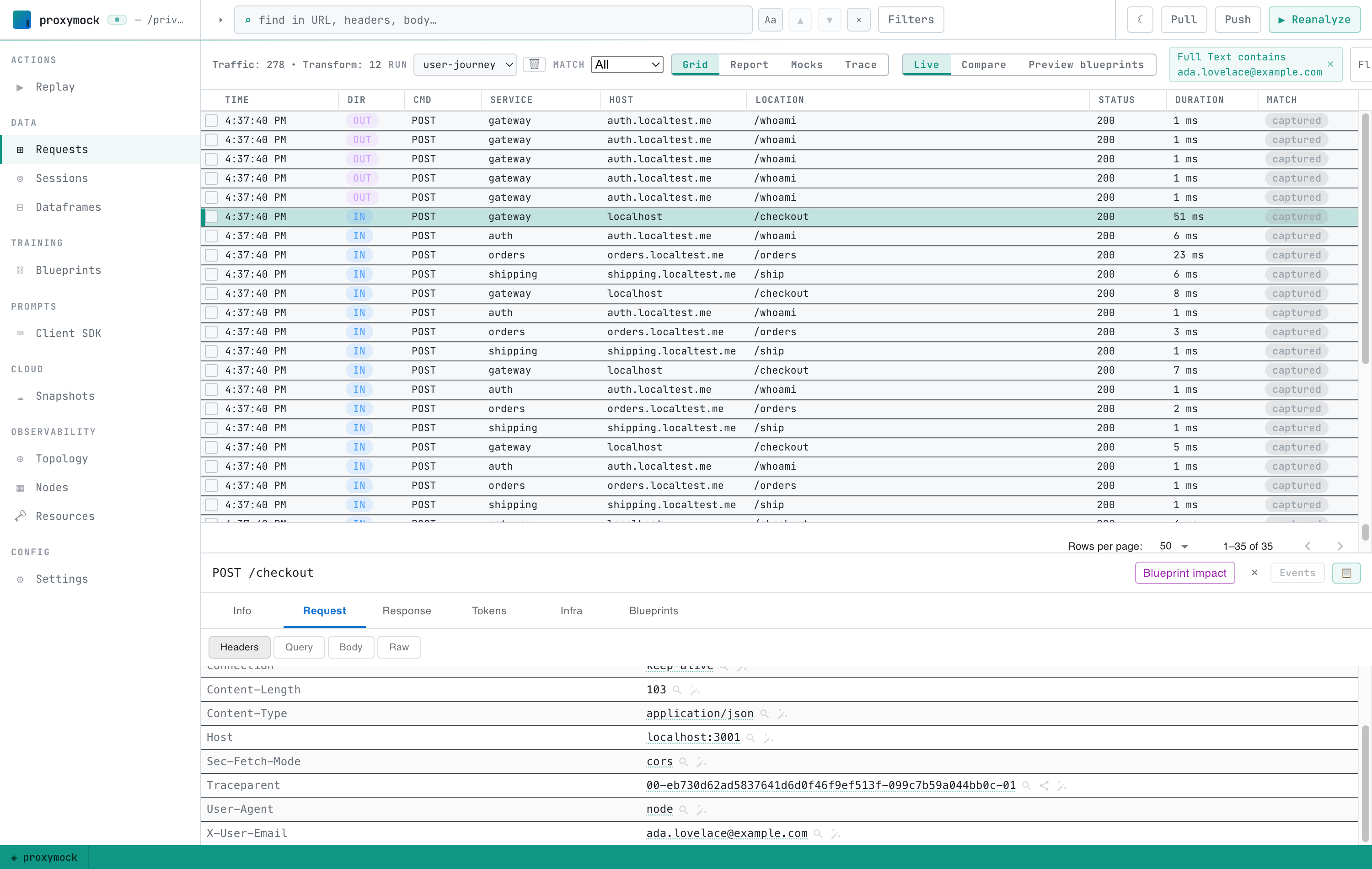Screen dimensions: 1372x869
Task: Switch to the Mocks view tab
Action: tap(806, 64)
